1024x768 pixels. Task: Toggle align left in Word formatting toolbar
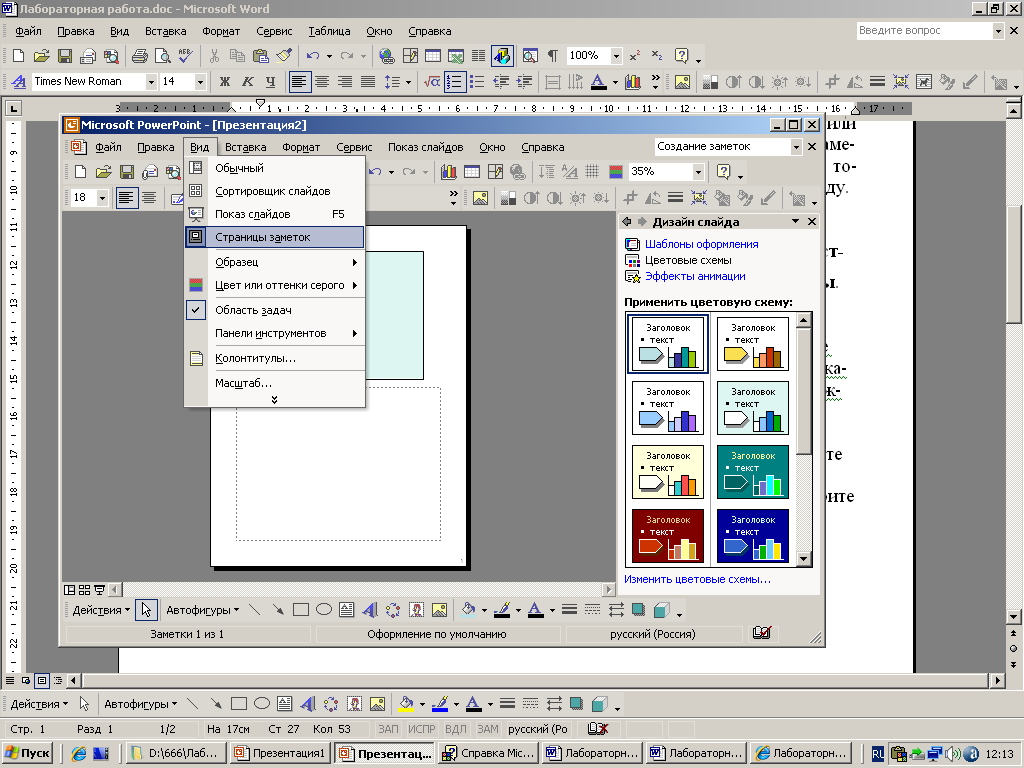pos(299,82)
